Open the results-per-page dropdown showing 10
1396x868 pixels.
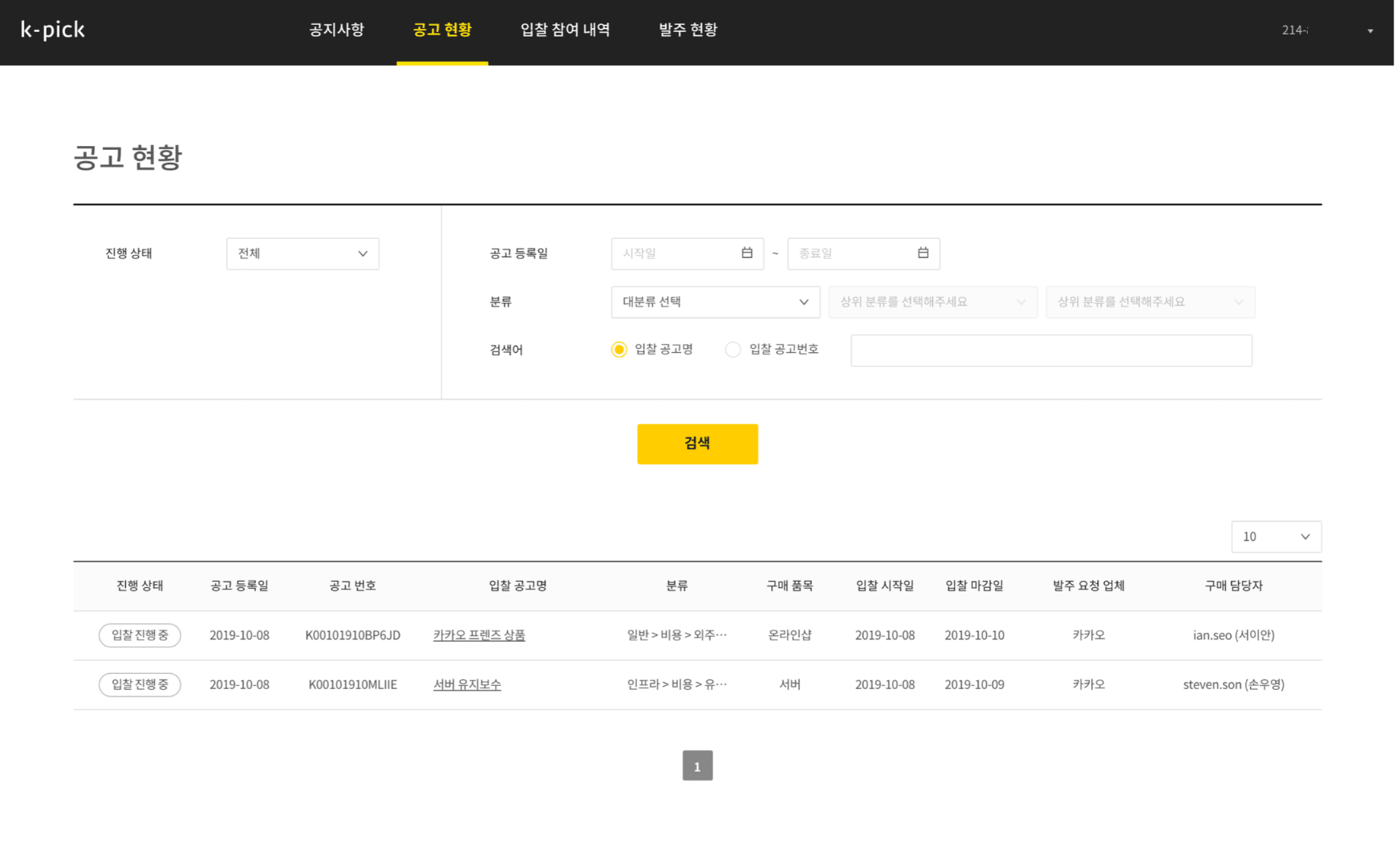[1276, 537]
